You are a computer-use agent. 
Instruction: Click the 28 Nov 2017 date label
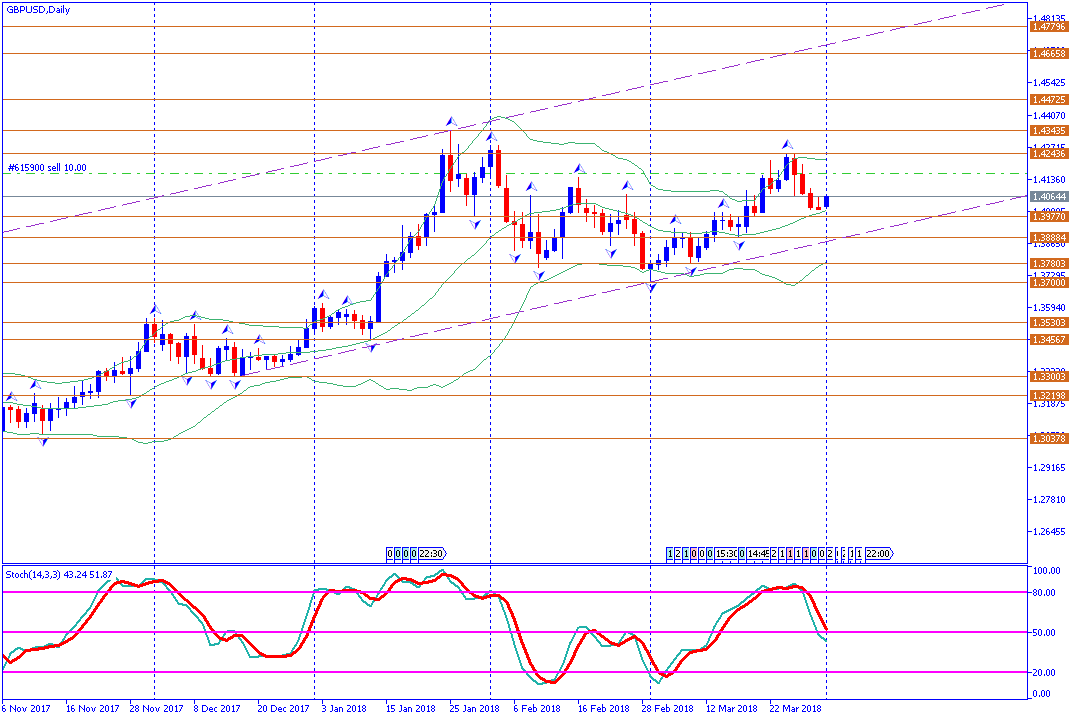click(156, 708)
